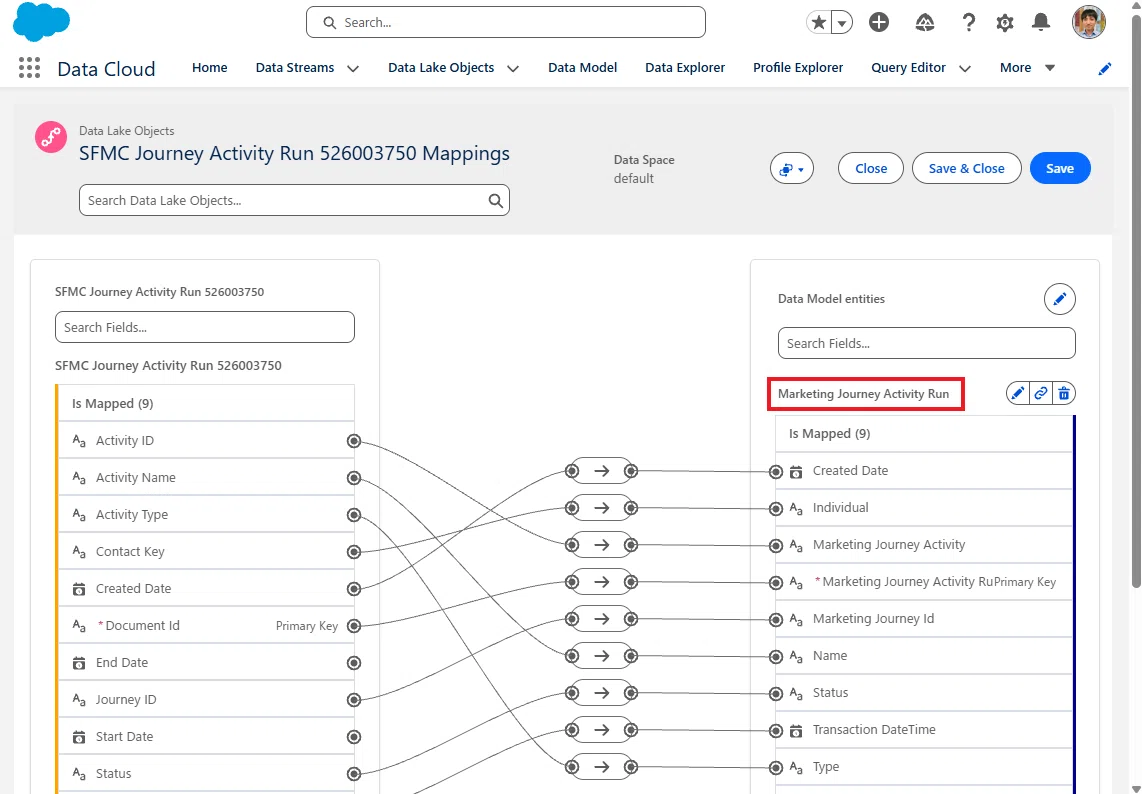Delete the Marketing Journey Activity Run mapping
The height and width of the screenshot is (794, 1142).
point(1064,393)
